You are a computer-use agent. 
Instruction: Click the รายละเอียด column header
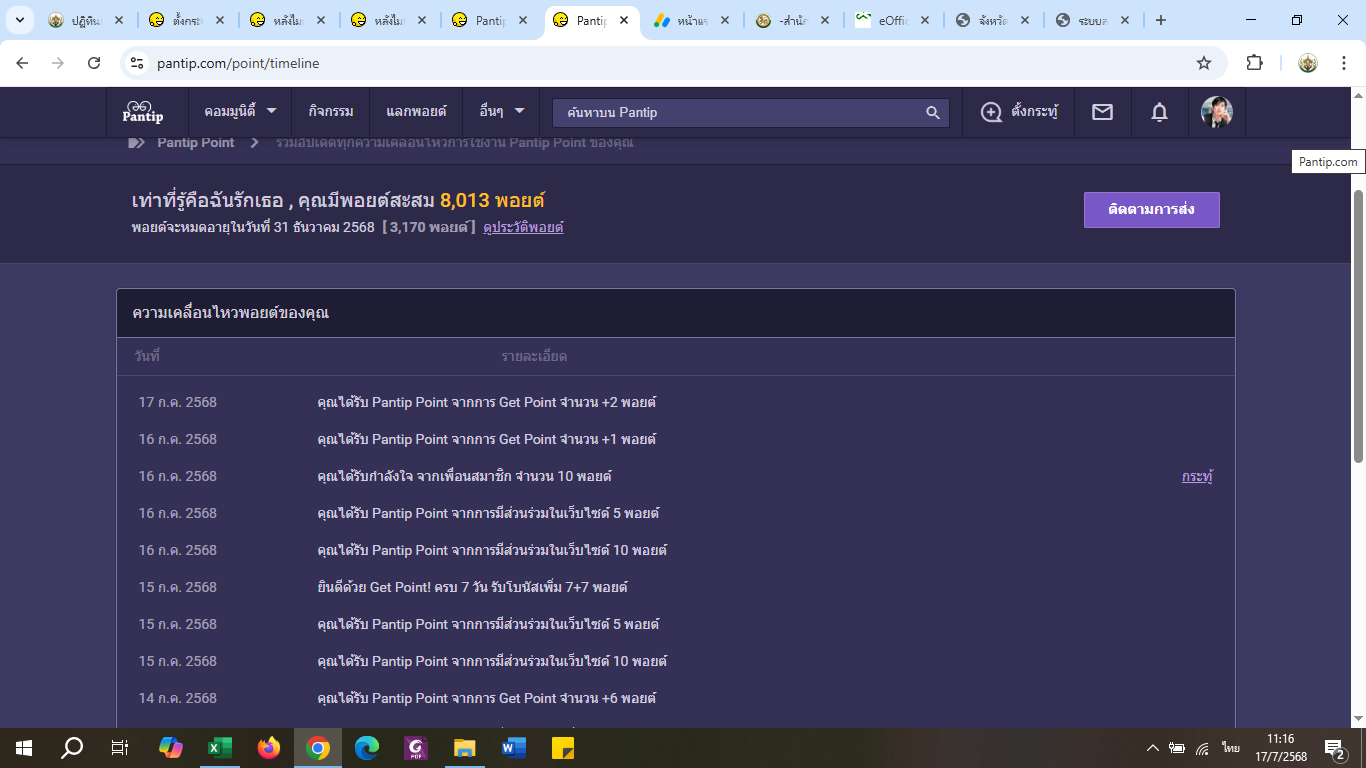(x=534, y=356)
